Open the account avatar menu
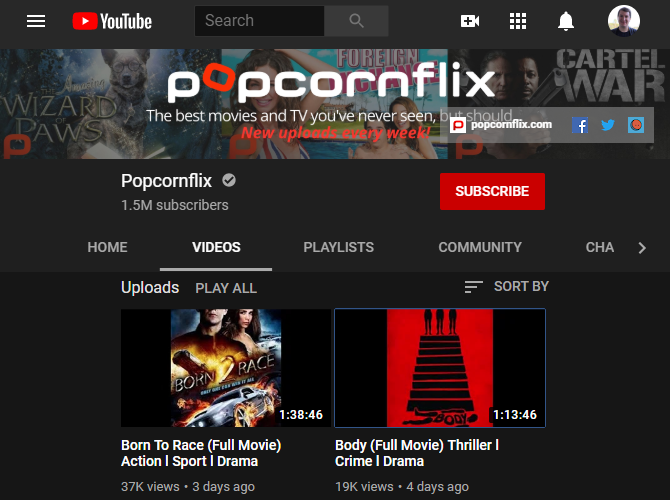This screenshot has height=500, width=670. 624,21
